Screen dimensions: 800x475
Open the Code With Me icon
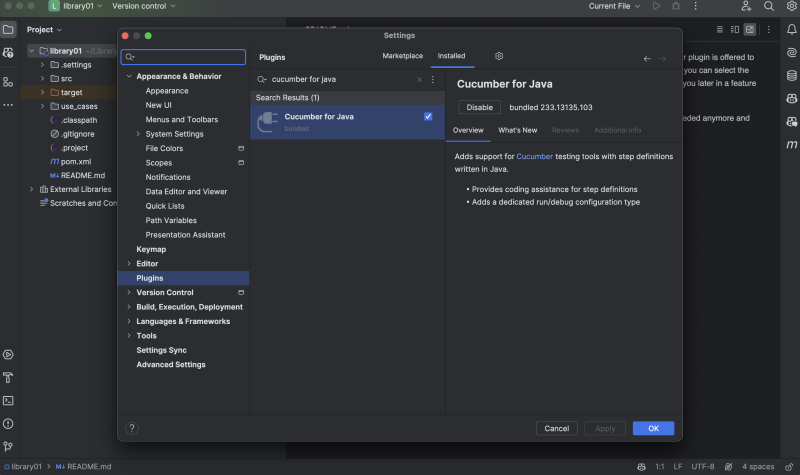tap(746, 6)
